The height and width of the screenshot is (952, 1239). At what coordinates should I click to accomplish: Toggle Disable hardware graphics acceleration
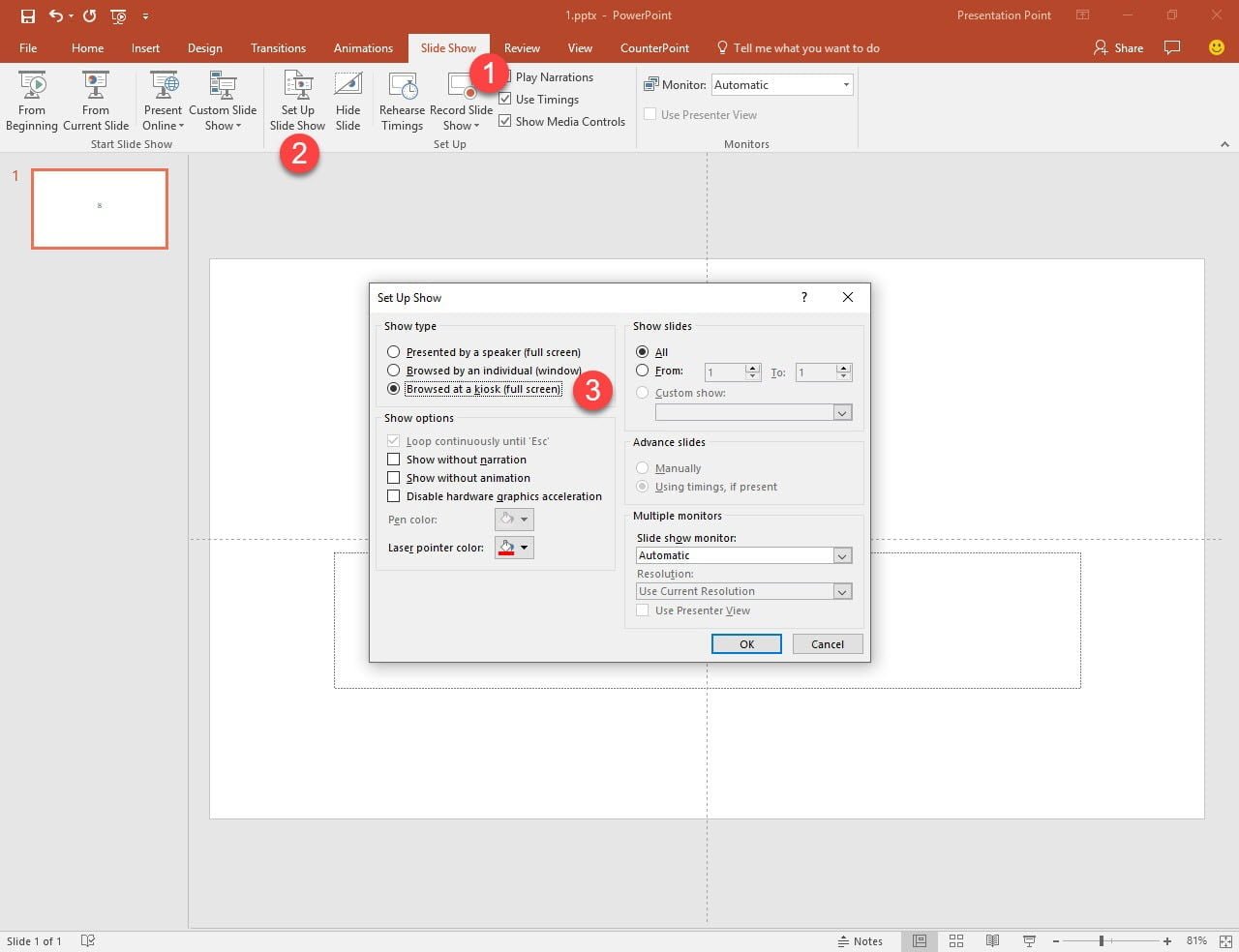(x=394, y=496)
